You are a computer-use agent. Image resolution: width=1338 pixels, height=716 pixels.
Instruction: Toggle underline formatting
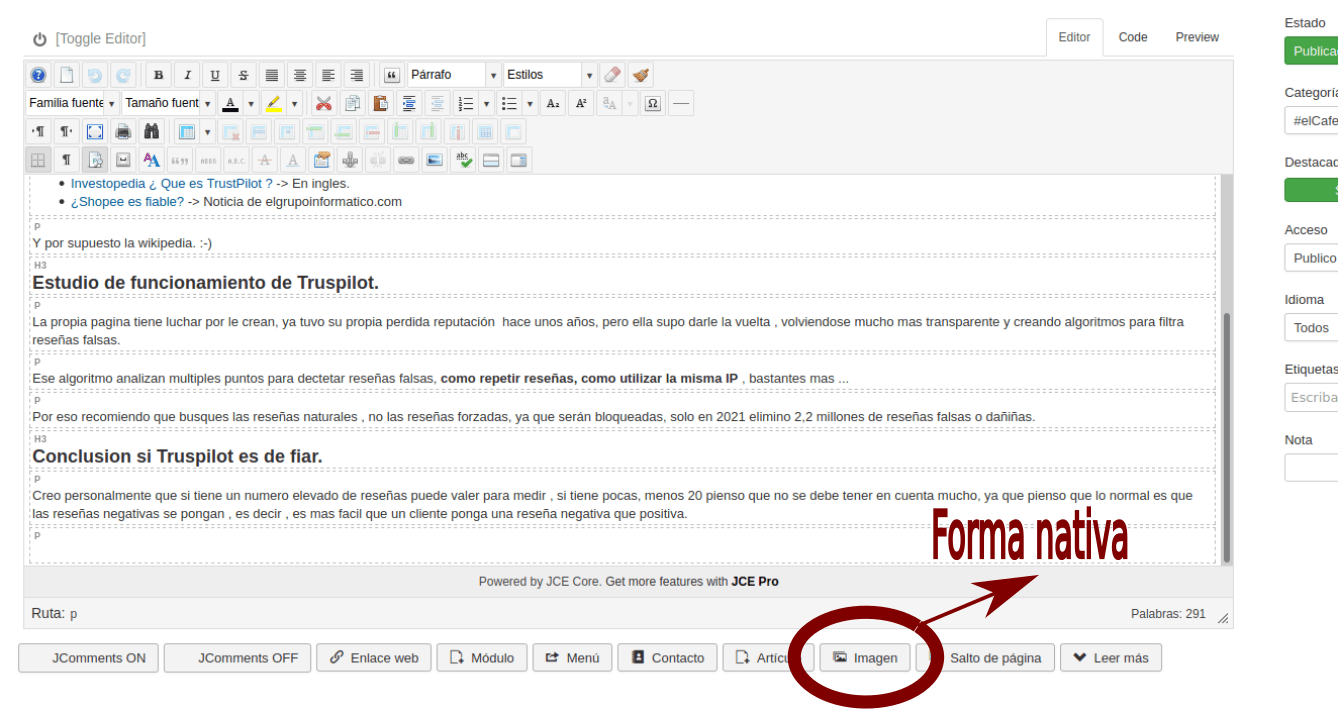[x=215, y=75]
